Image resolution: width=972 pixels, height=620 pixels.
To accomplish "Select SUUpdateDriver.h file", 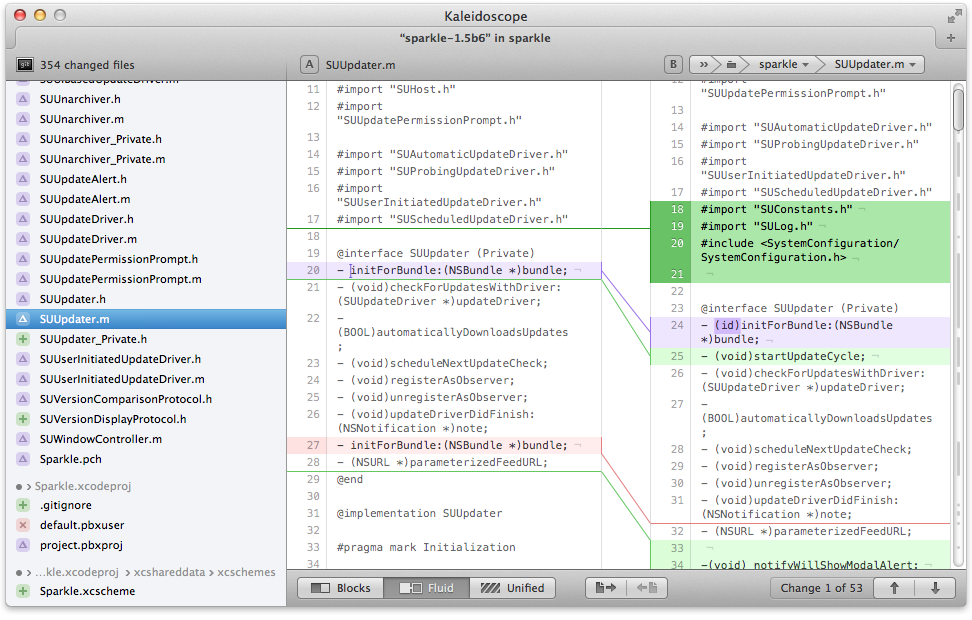I will [x=146, y=219].
